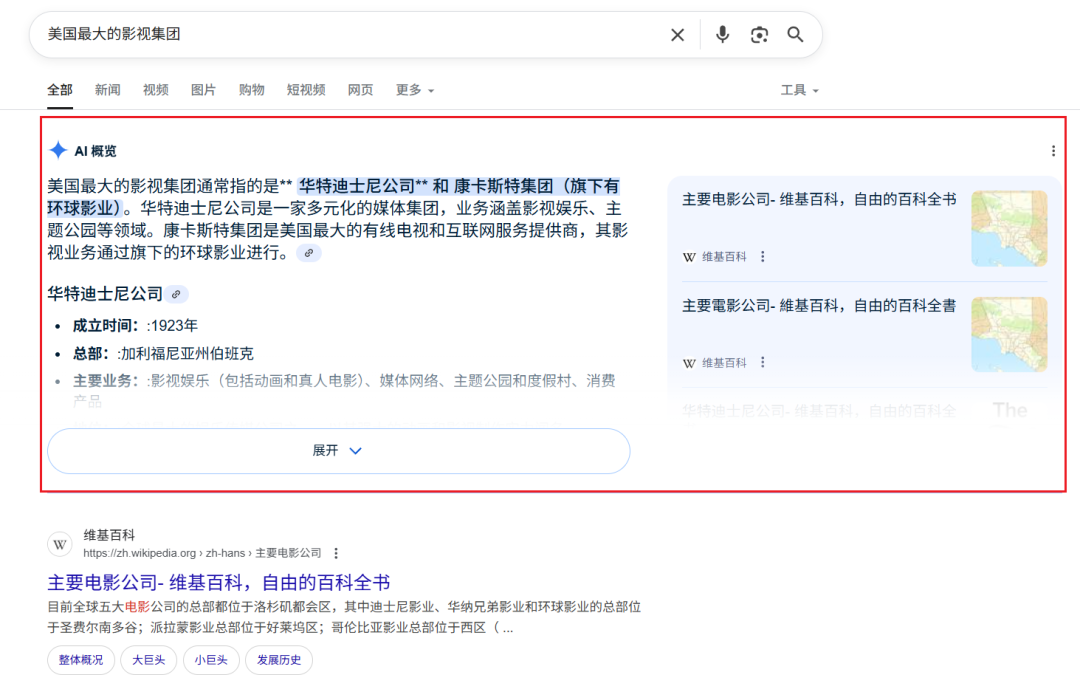Click map thumbnail on 主要电影公司 card

(x=1009, y=229)
